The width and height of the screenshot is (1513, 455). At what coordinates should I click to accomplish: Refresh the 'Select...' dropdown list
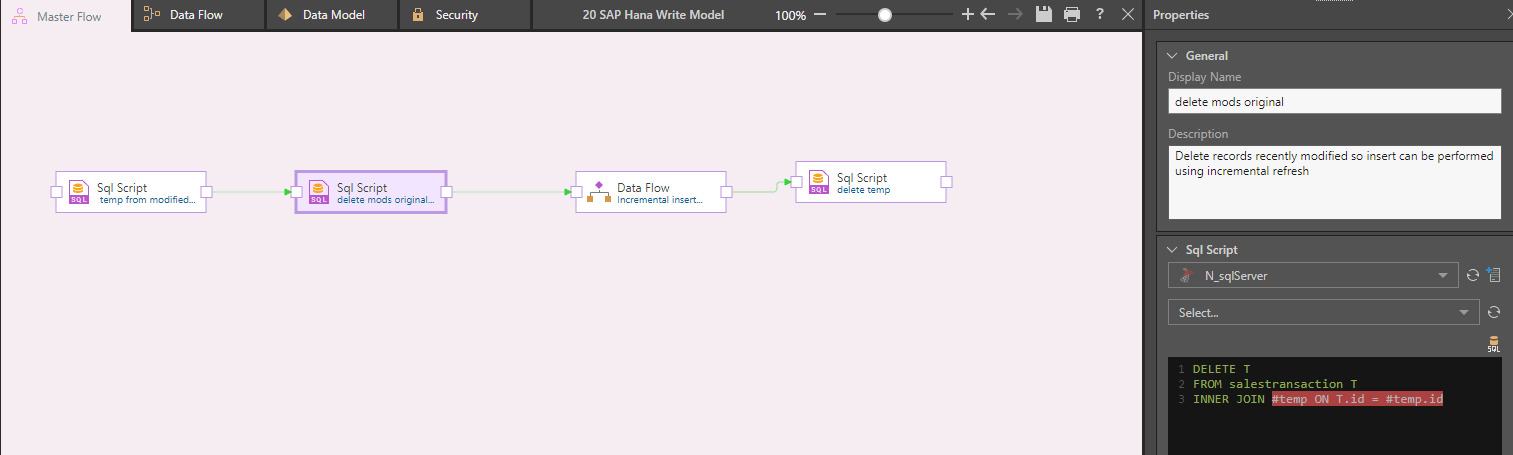[1493, 312]
